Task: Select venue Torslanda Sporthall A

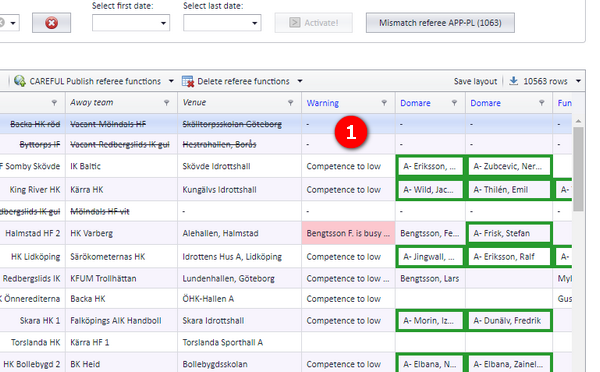Action: click(x=240, y=342)
